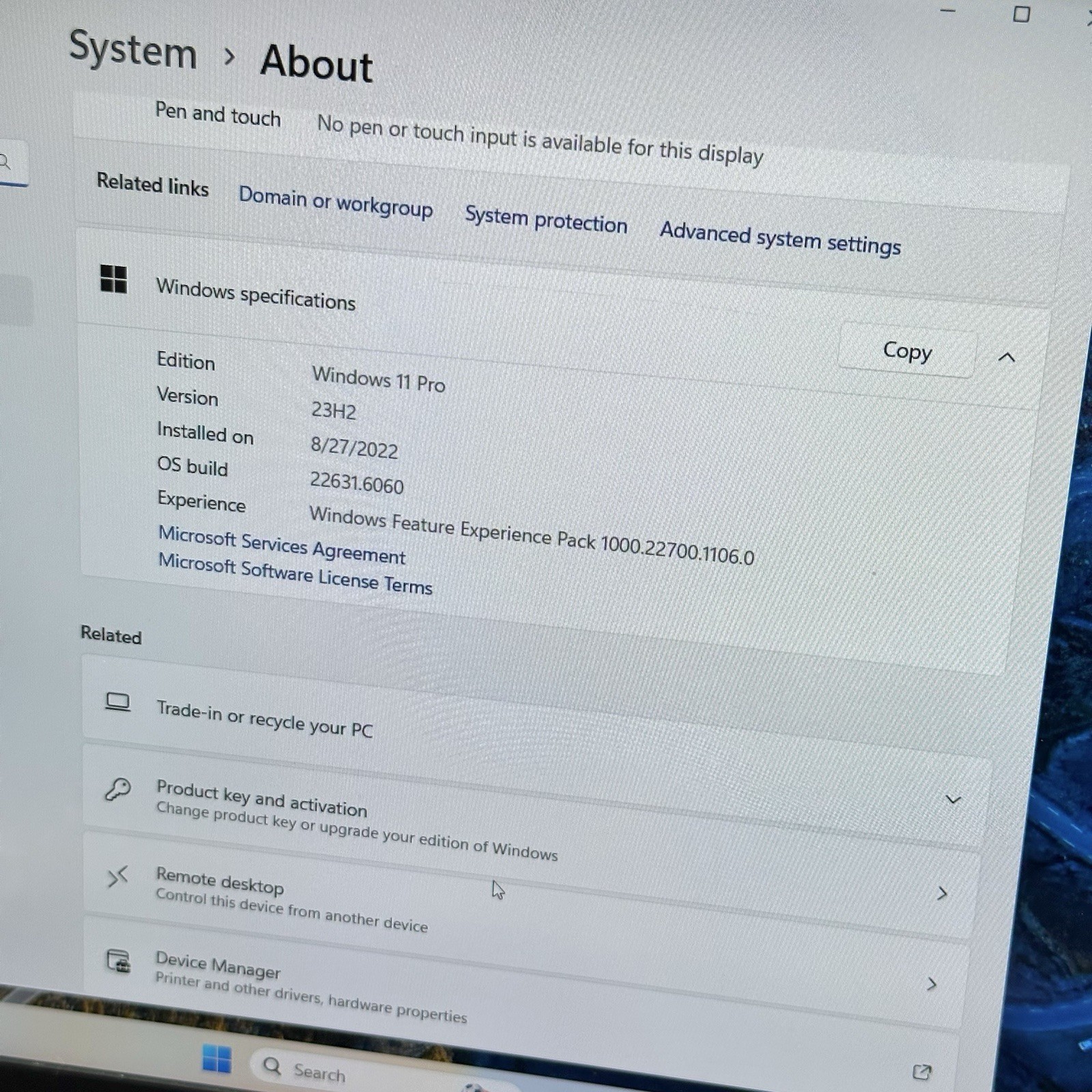
Task: Click the Related section heading
Action: tap(111, 635)
